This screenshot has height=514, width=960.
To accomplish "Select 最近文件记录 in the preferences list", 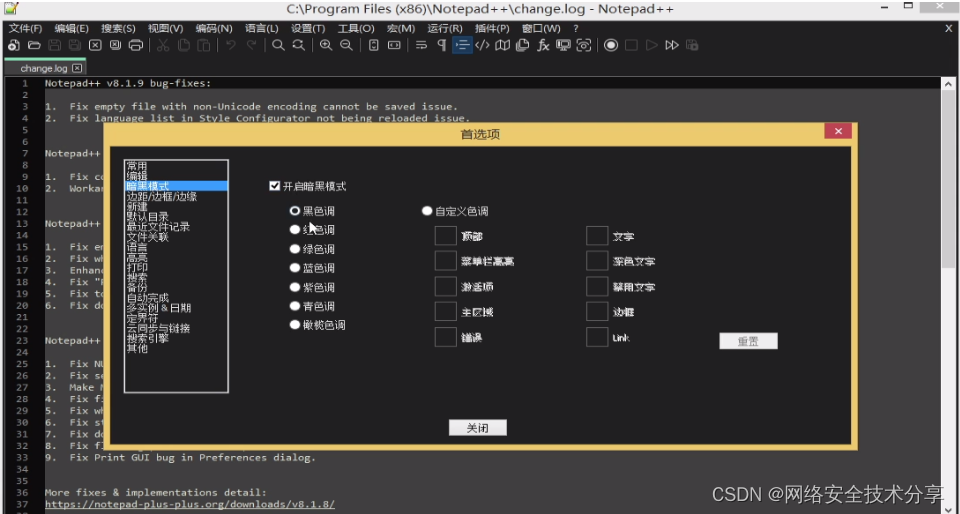I will 176,227.
